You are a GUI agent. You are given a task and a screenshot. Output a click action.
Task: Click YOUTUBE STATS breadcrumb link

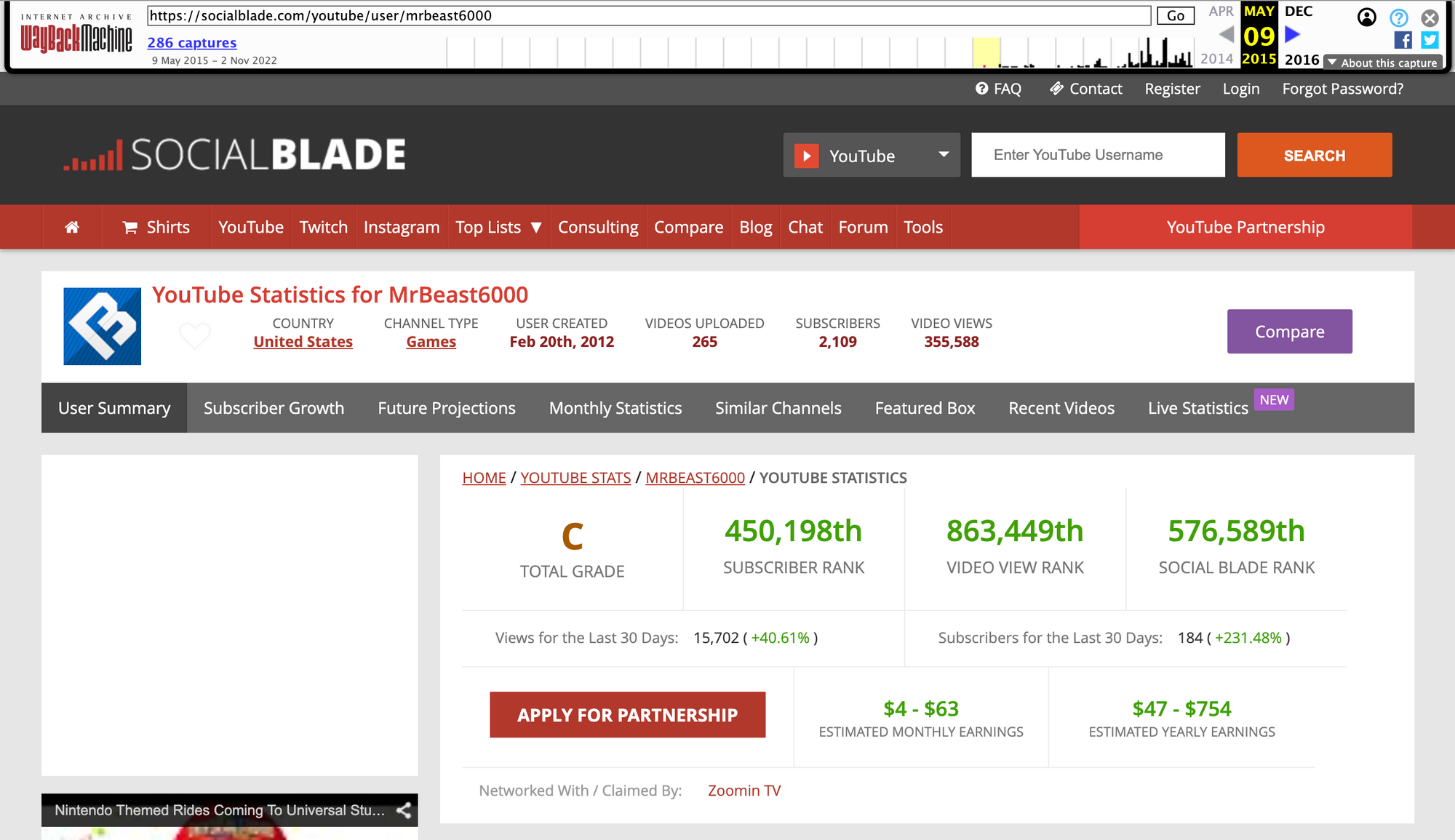(575, 478)
